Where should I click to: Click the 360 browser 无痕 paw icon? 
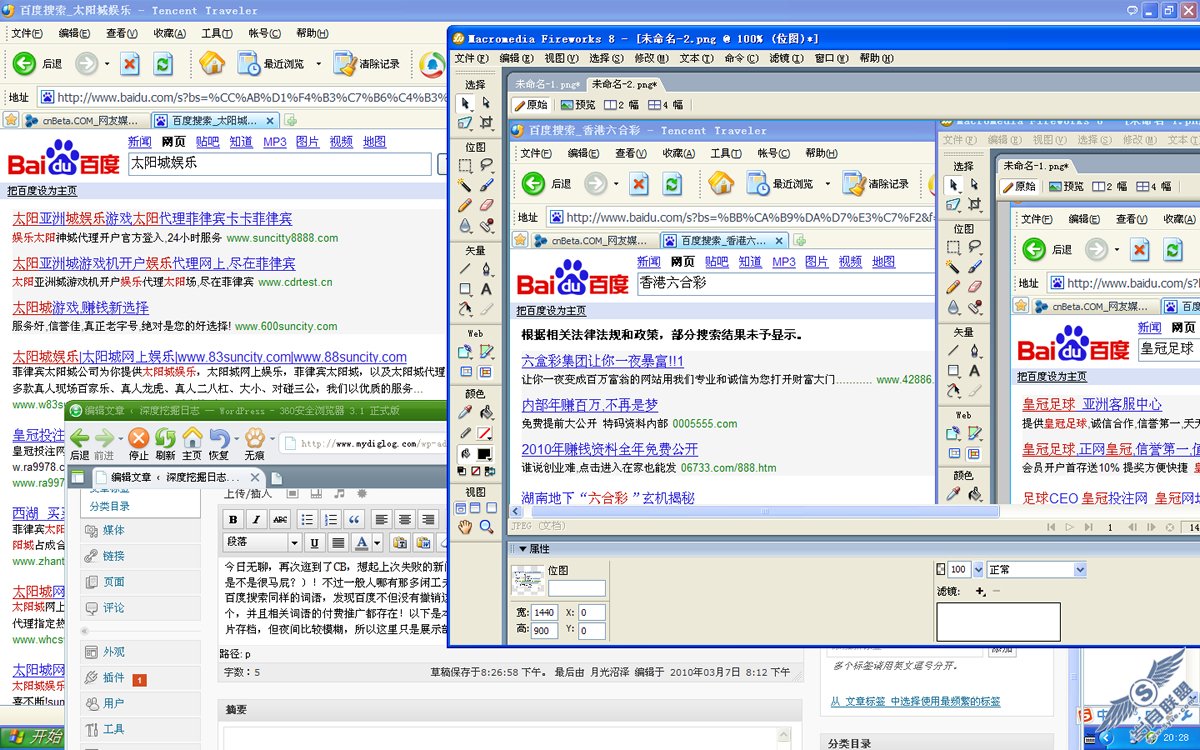[254, 437]
